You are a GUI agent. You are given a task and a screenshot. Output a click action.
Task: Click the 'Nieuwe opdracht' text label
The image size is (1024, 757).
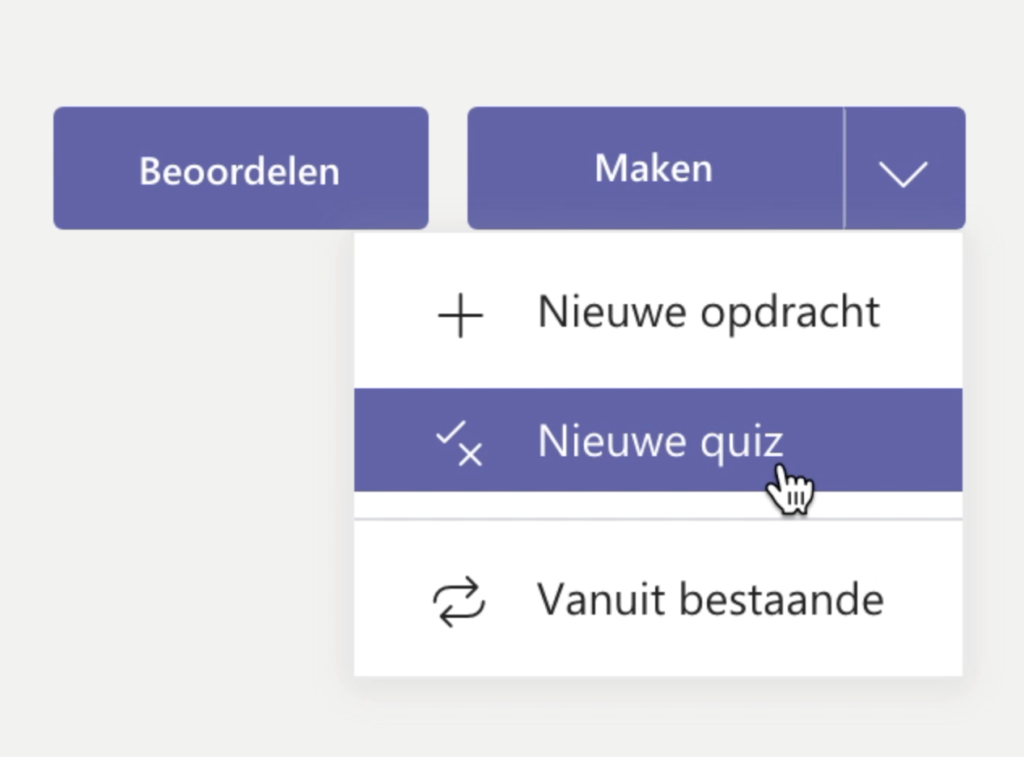708,312
